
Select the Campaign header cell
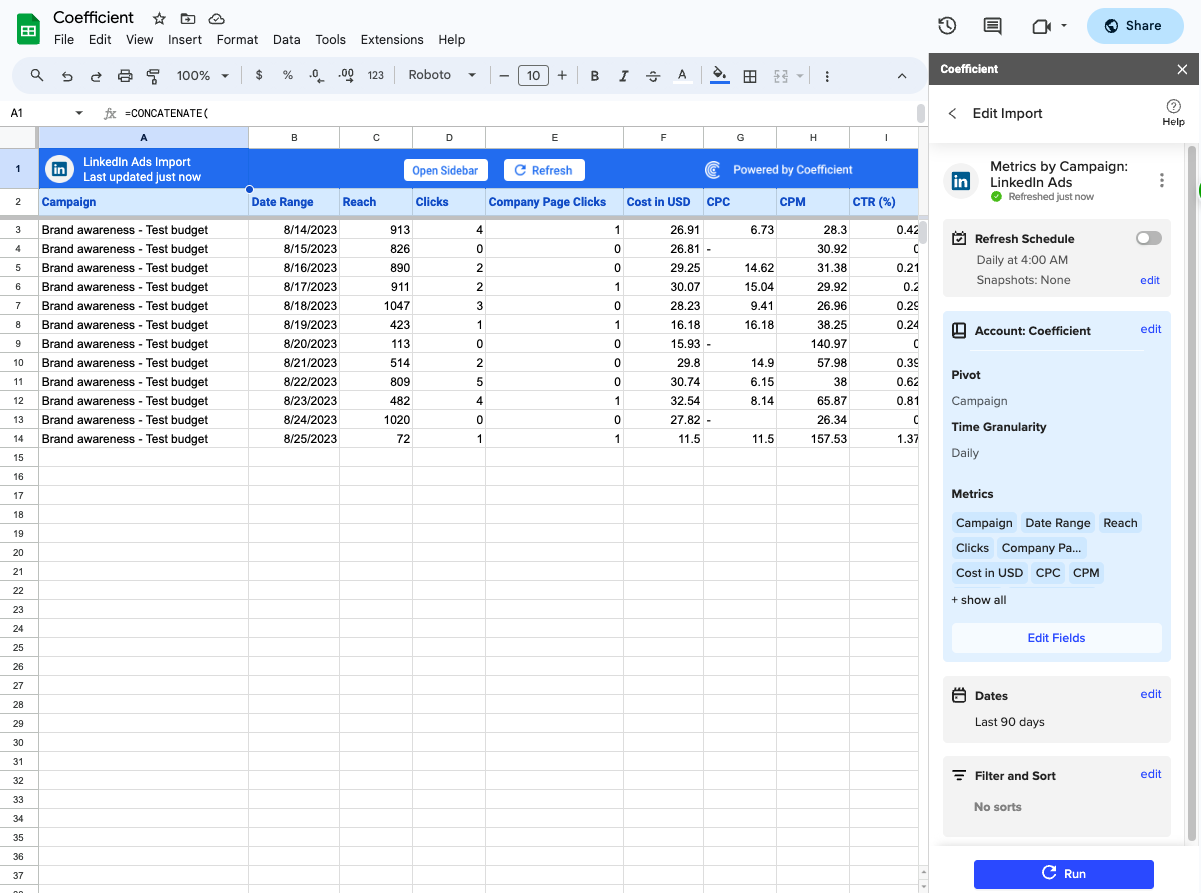pos(144,201)
